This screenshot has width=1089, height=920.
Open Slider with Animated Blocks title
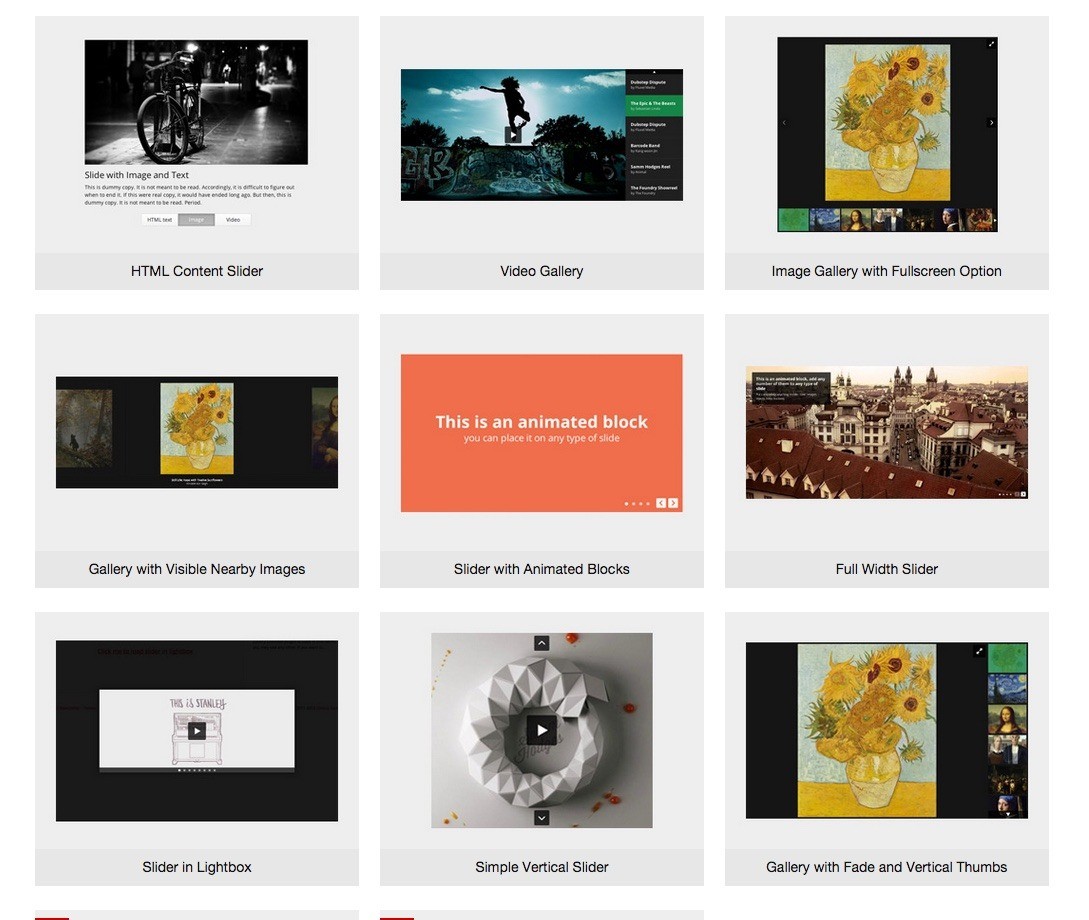542,569
